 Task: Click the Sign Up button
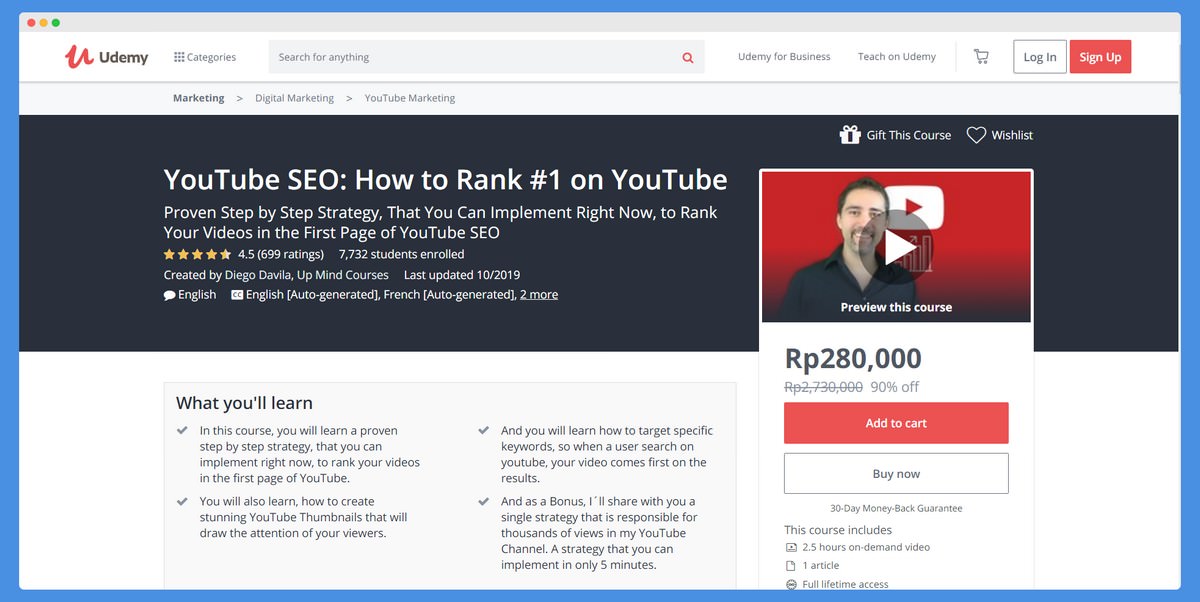1100,57
